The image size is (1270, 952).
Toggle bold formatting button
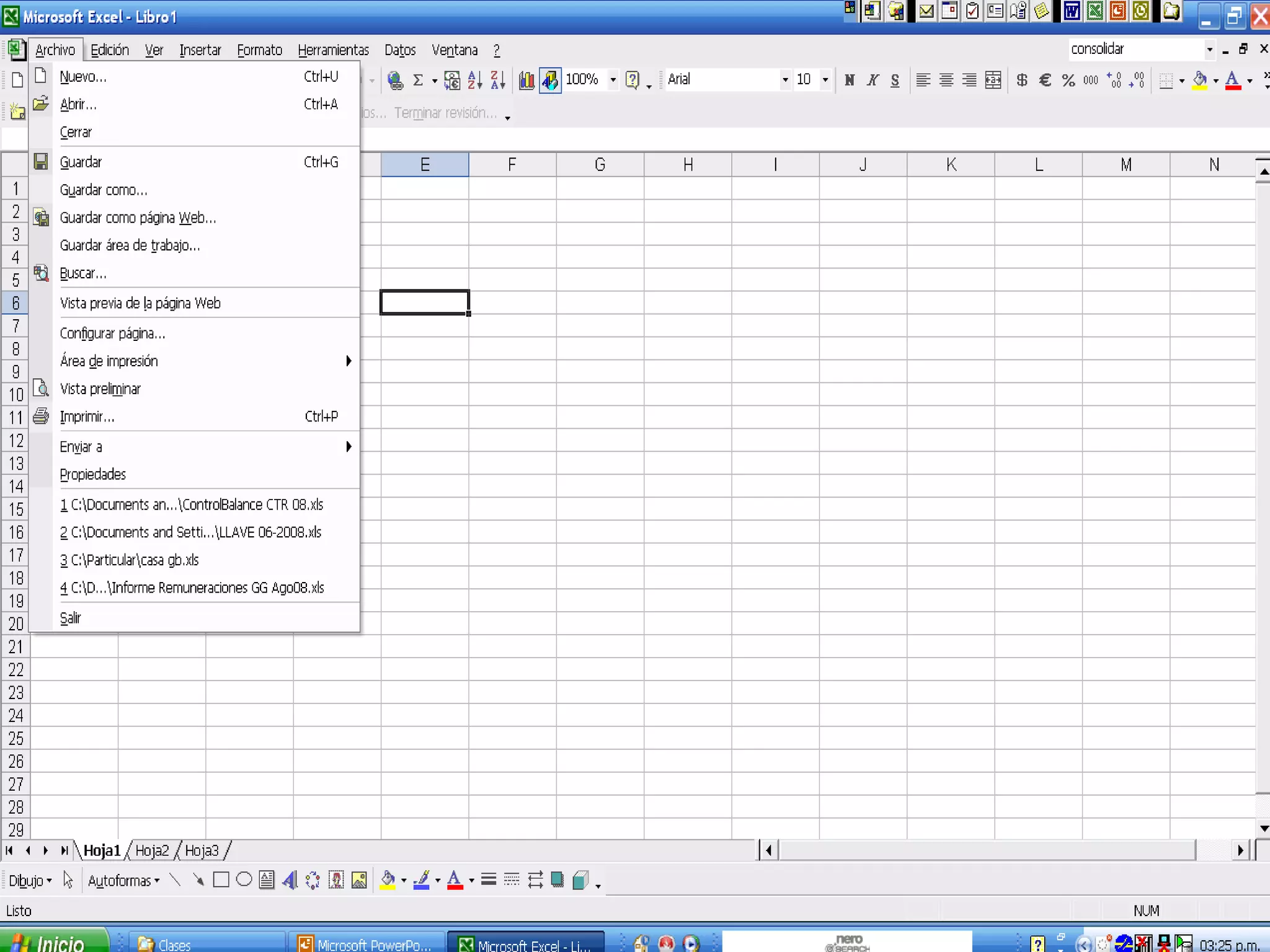pyautogui.click(x=850, y=80)
